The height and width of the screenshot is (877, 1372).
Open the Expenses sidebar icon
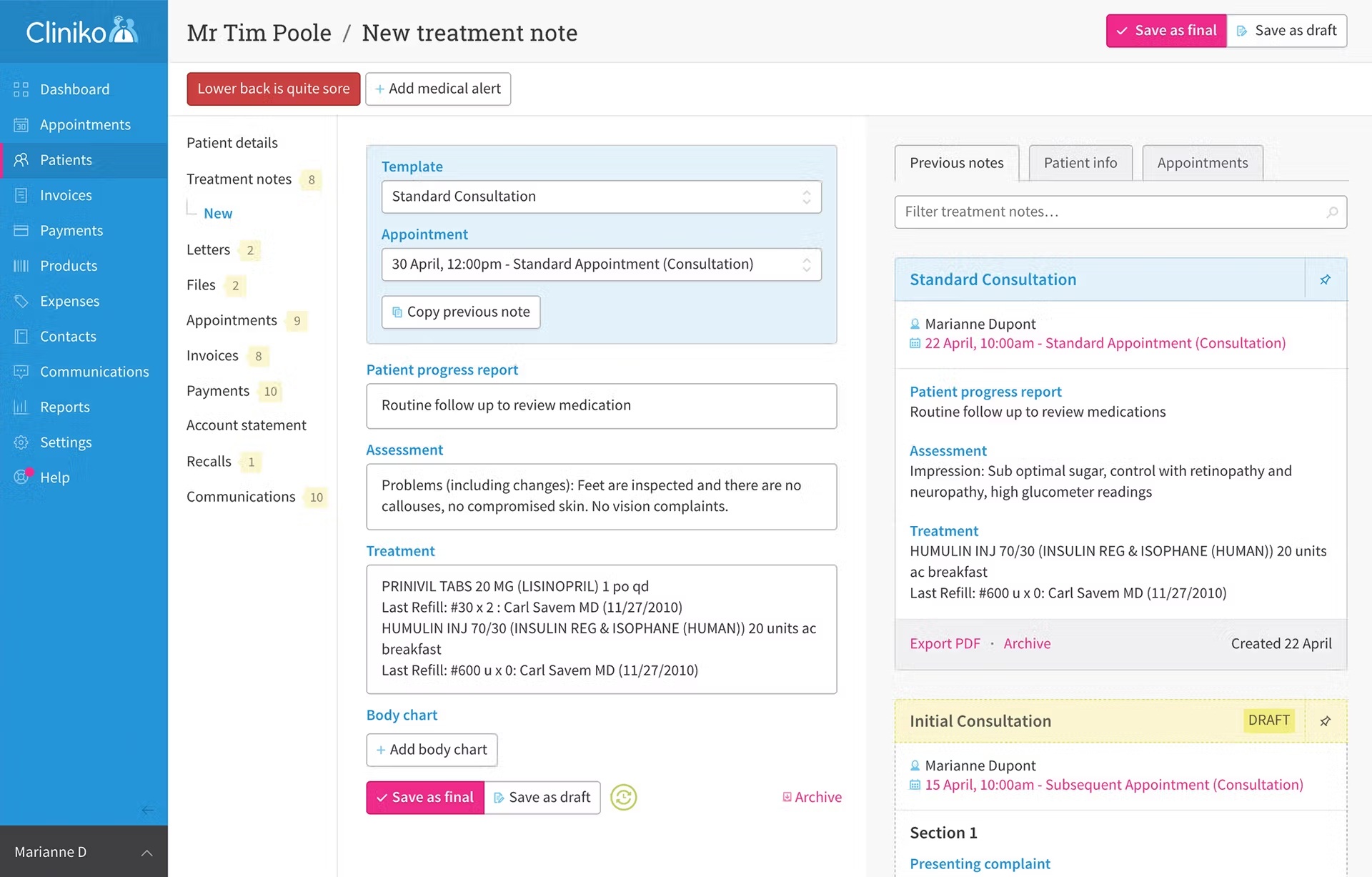pyautogui.click(x=21, y=301)
